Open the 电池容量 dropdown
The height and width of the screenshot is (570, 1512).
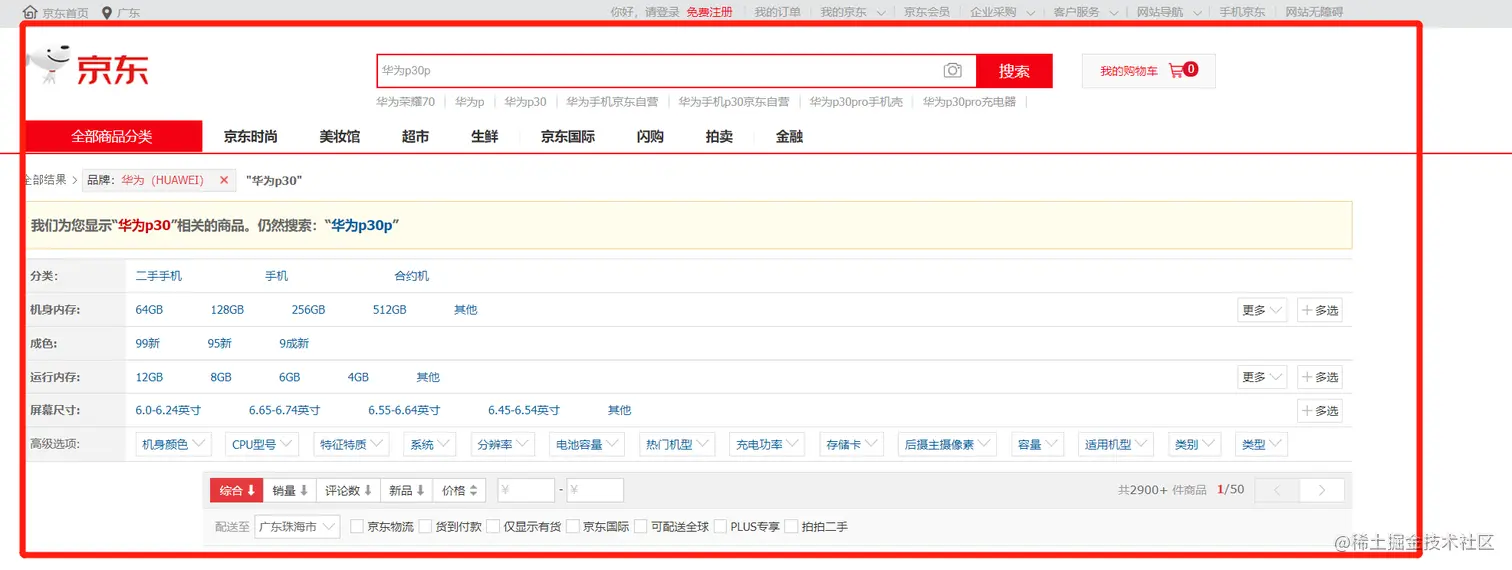coord(586,444)
